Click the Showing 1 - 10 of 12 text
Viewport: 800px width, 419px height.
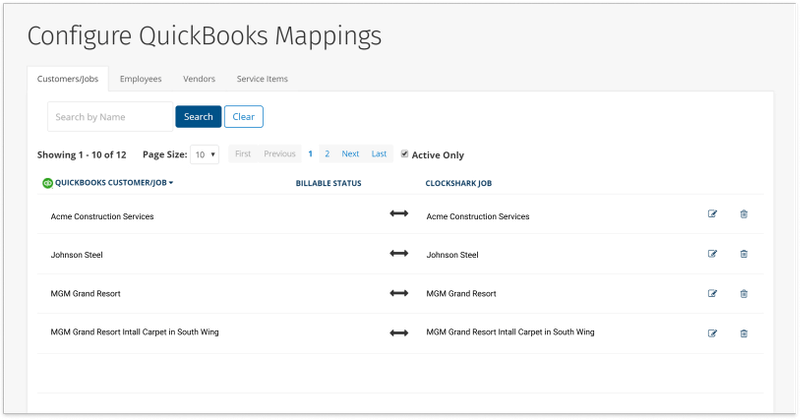(x=82, y=155)
